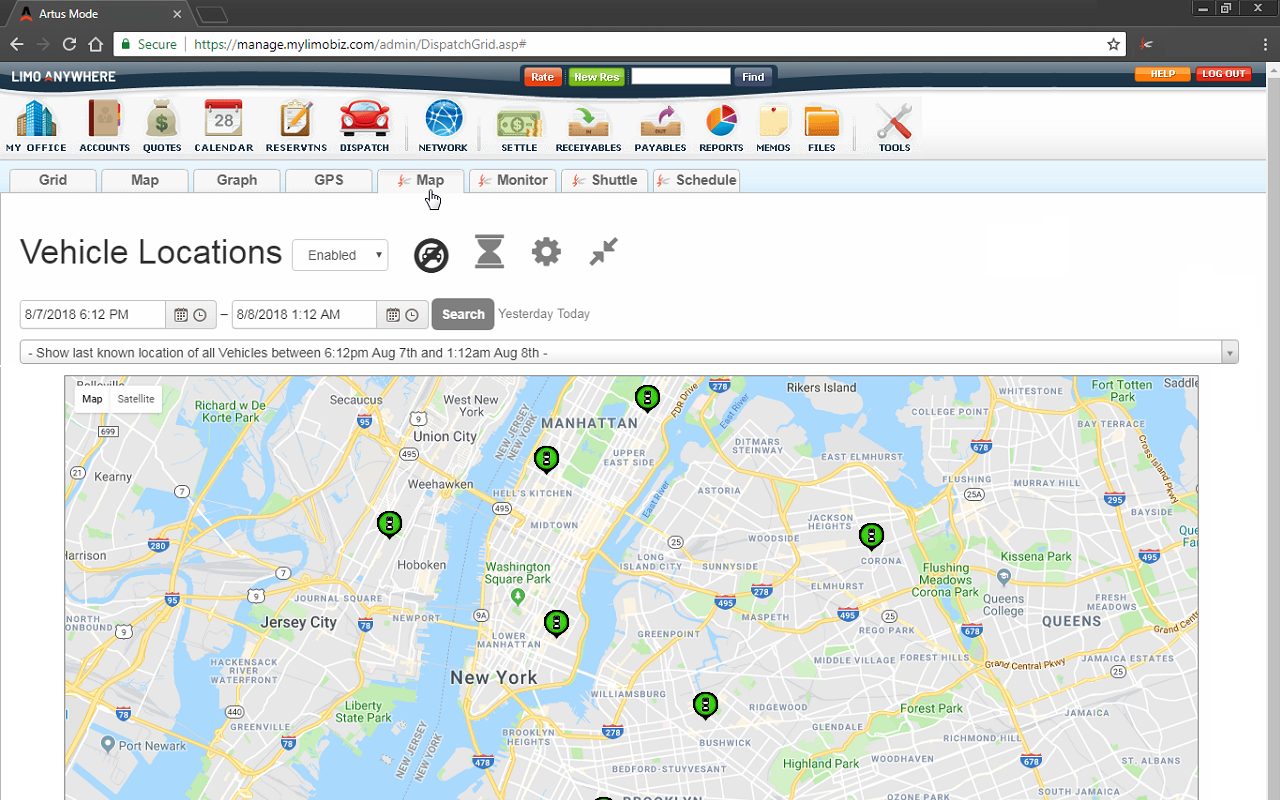Click the Rate button

(542, 77)
